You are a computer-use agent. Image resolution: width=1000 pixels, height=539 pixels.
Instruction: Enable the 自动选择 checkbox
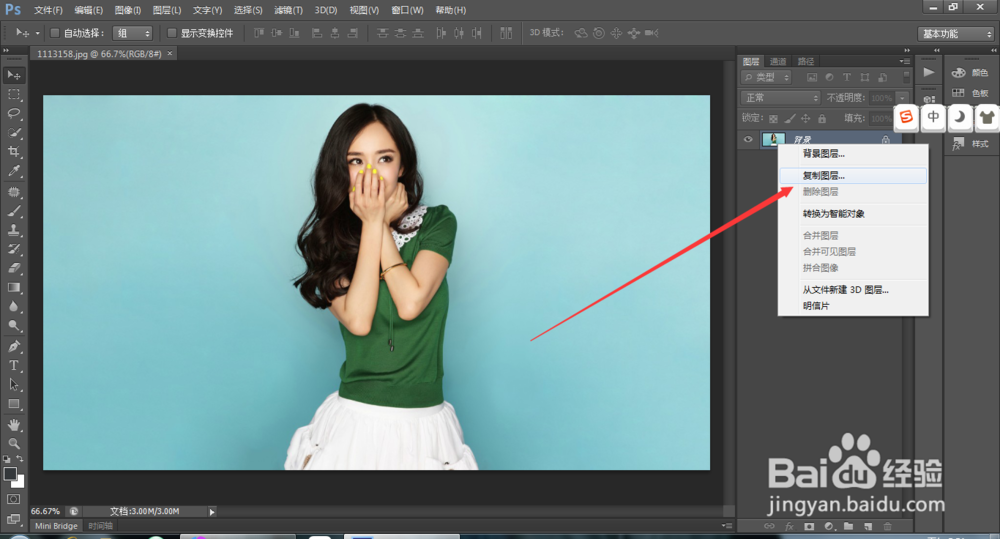(55, 33)
